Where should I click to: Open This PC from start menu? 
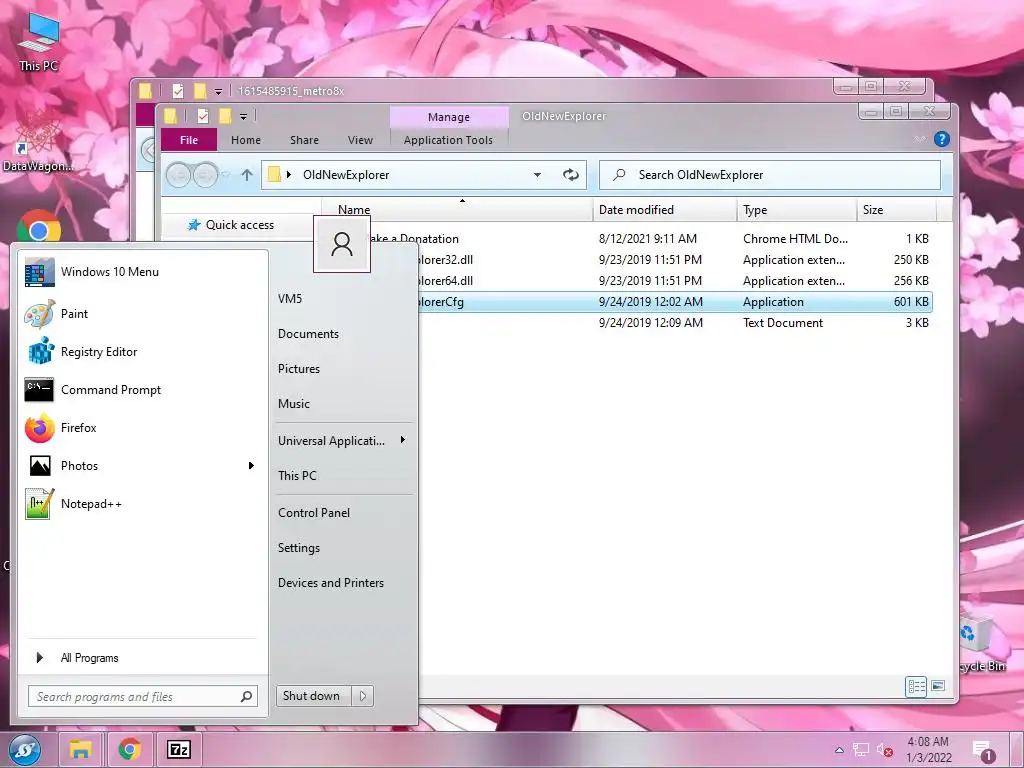tap(296, 475)
